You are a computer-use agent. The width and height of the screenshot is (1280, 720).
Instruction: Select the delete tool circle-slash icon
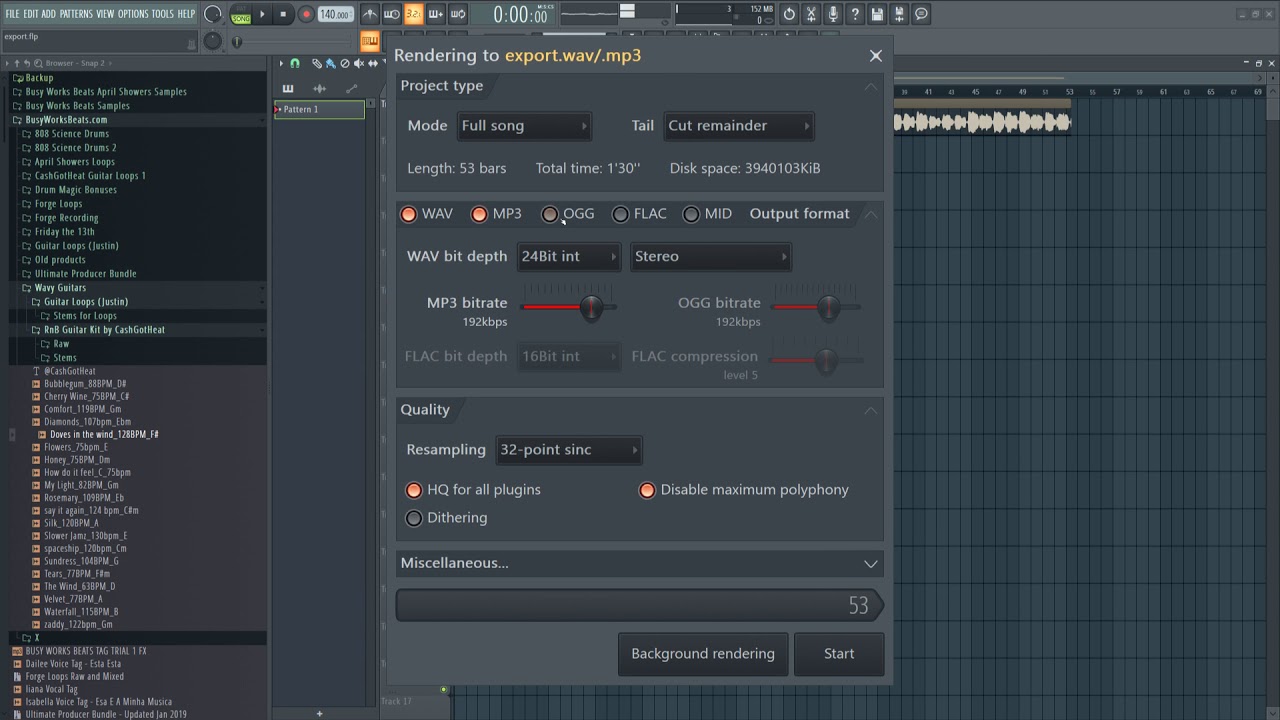[345, 63]
